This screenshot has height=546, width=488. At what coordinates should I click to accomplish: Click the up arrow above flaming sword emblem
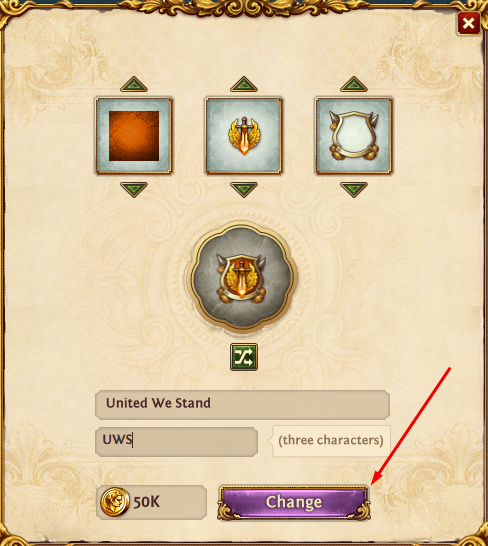coord(244,84)
